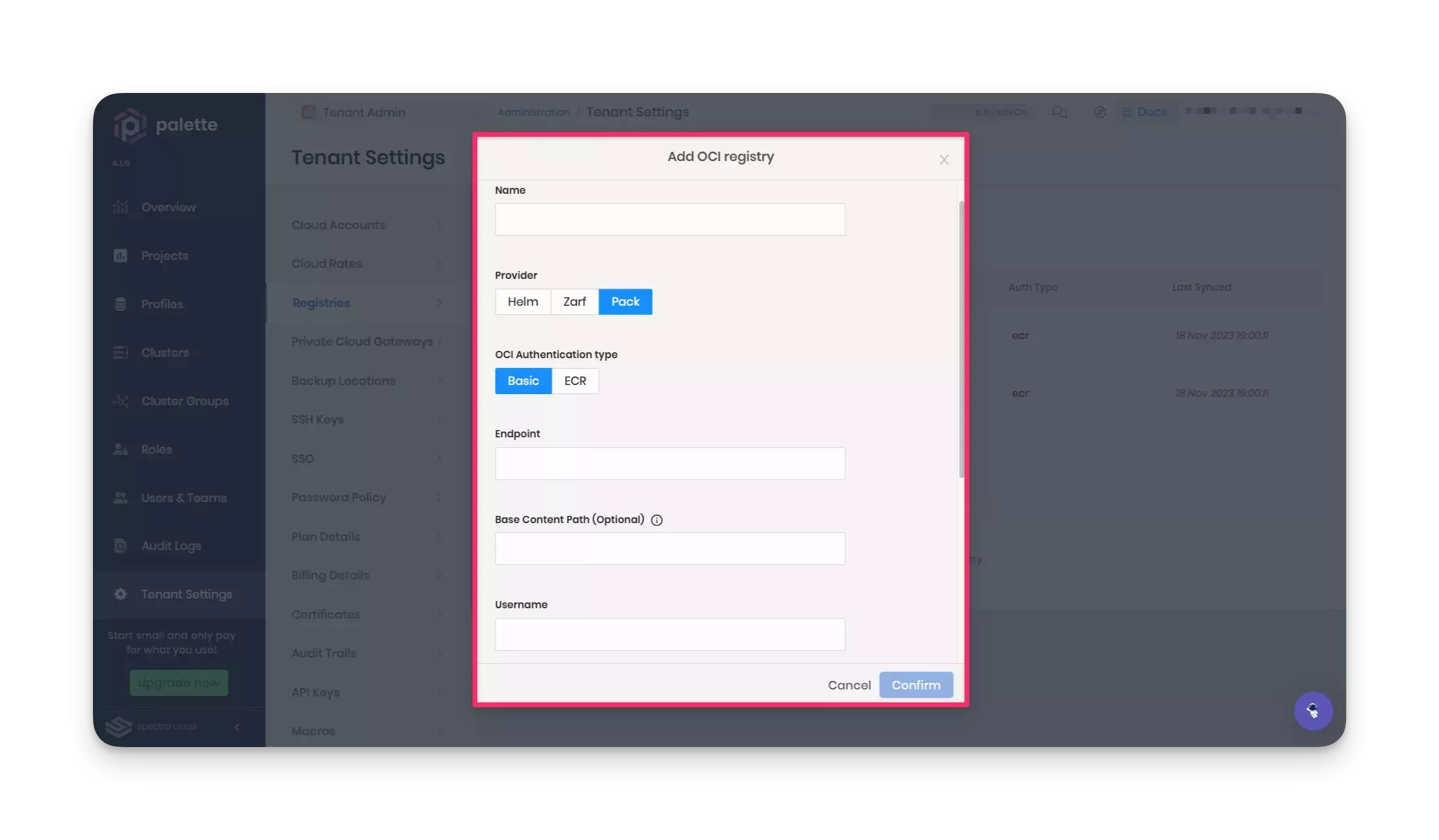Select ECR OCI authentication type
This screenshot has height=840, width=1439.
point(575,380)
